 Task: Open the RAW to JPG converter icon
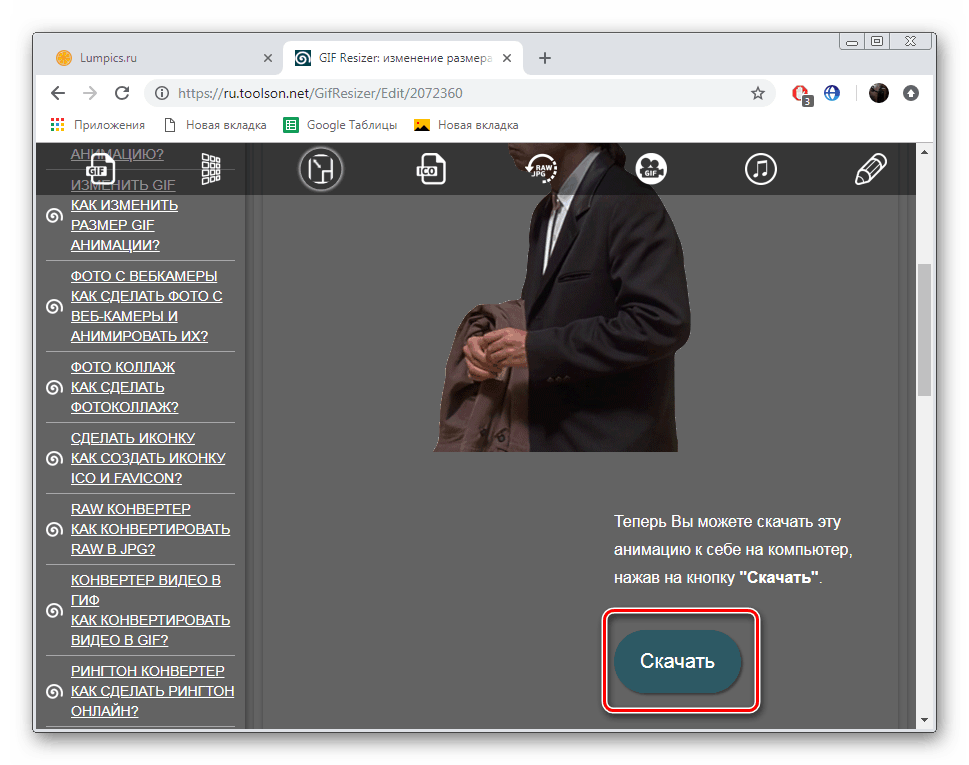[541, 169]
